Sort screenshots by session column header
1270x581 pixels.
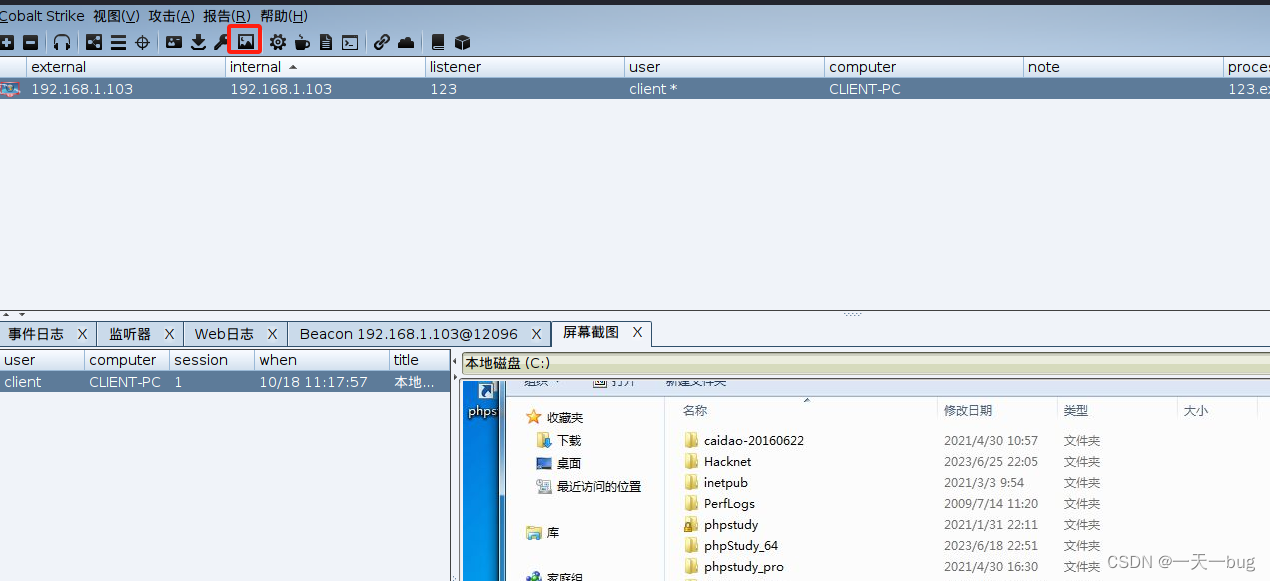pos(211,360)
